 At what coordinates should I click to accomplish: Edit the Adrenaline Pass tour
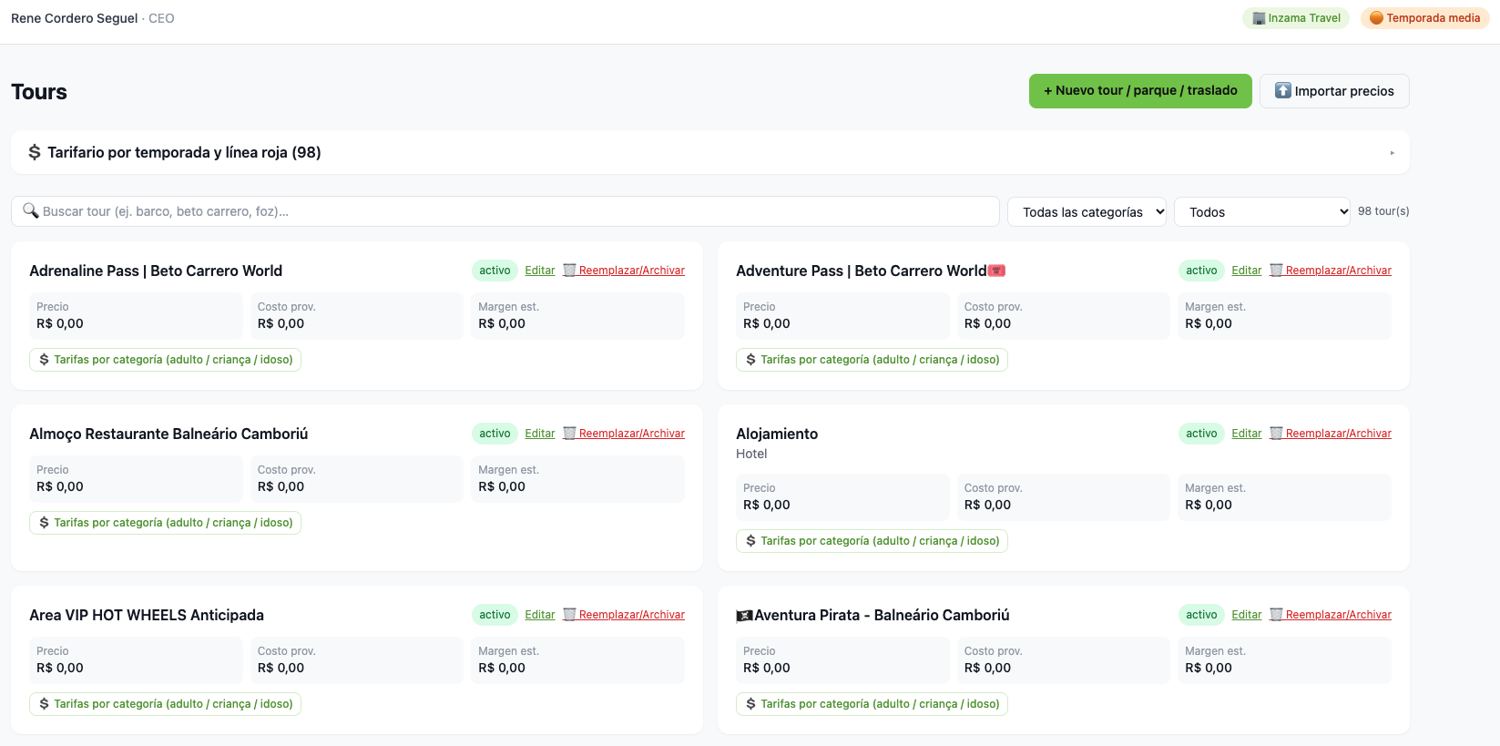click(x=540, y=270)
